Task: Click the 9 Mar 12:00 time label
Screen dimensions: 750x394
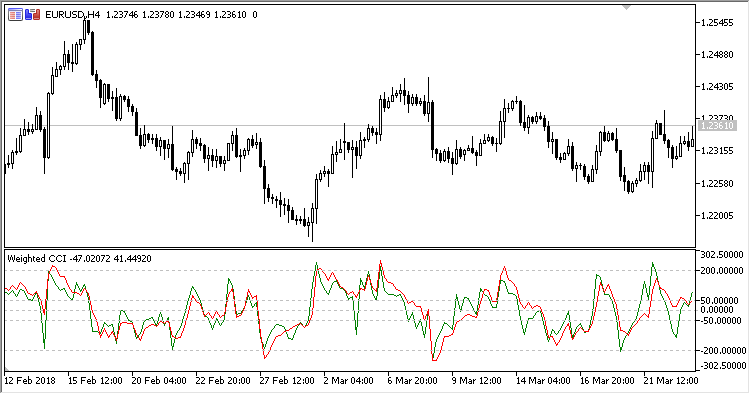Action: 477,381
